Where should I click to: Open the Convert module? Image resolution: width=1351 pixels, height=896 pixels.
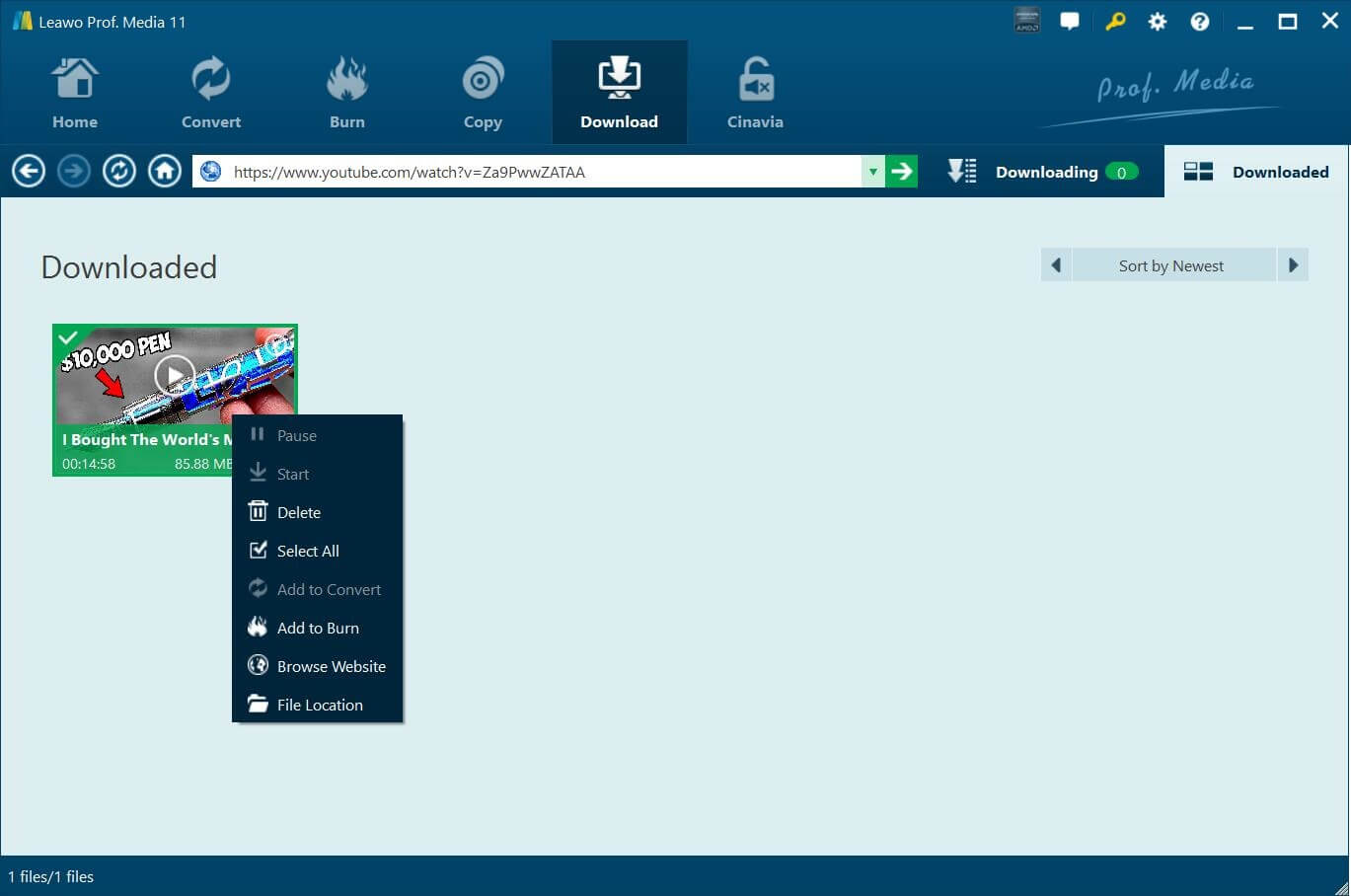click(x=210, y=94)
